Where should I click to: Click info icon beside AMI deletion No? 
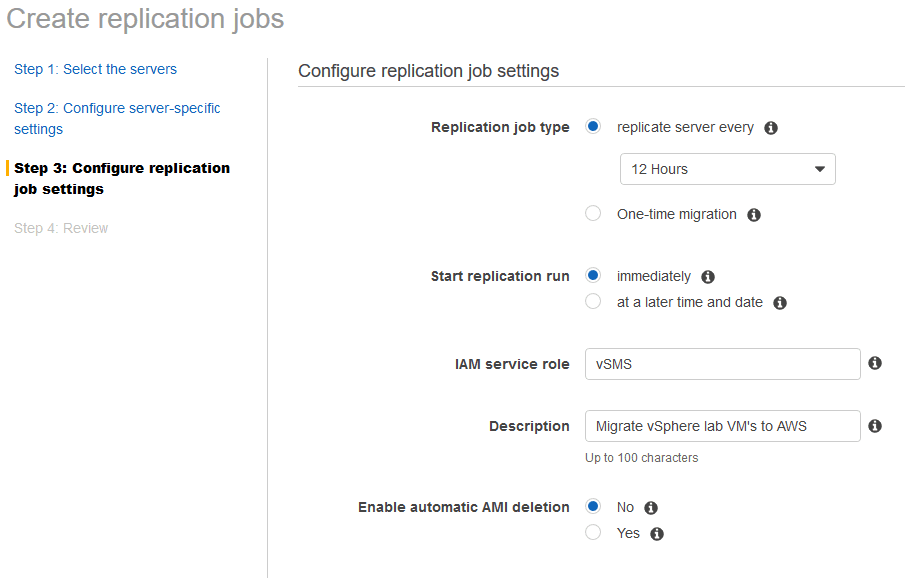click(651, 508)
